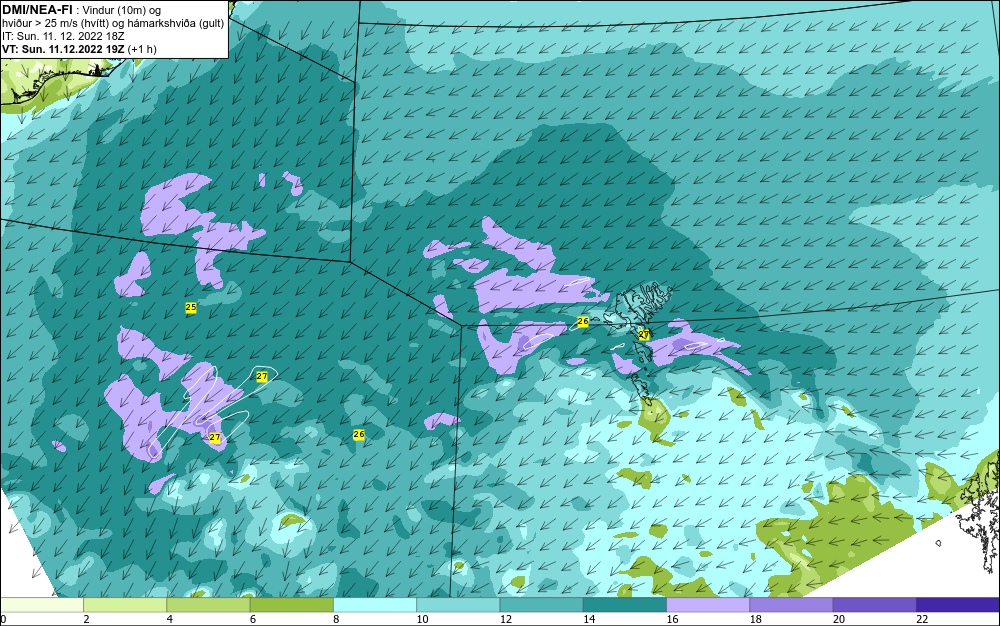This screenshot has height=626, width=1000.
Task: Click the 'IT: Sun. 11. 12. 2022 18Z' line
Action: pos(63,36)
